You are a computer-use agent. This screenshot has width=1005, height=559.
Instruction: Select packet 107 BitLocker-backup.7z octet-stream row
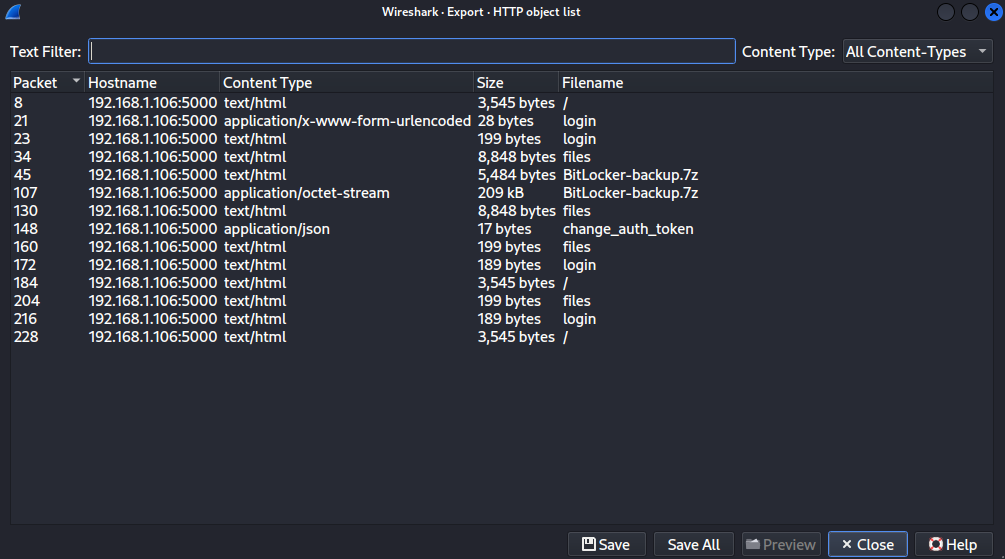point(502,193)
